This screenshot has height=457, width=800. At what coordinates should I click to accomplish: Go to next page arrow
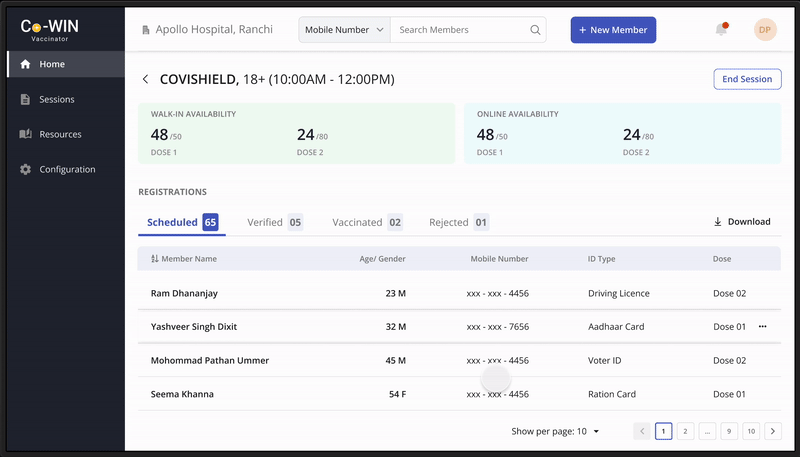click(x=773, y=431)
